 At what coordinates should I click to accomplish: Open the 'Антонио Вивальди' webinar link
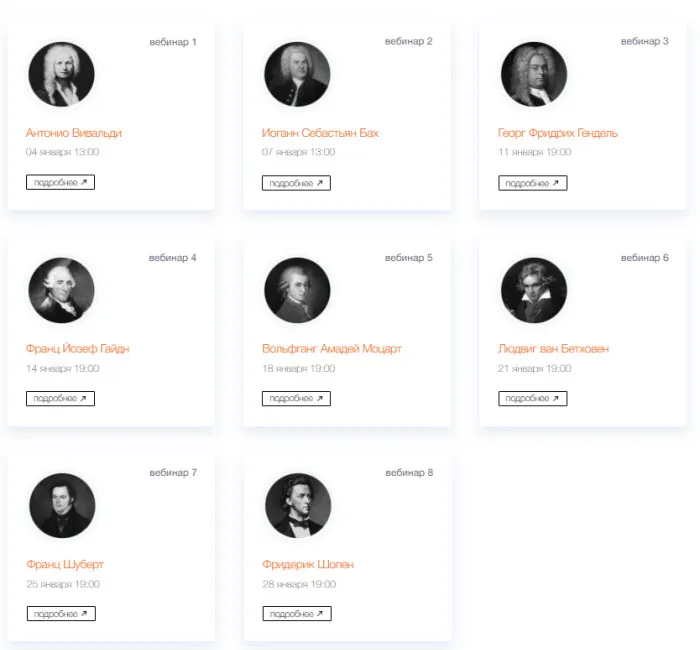pyautogui.click(x=74, y=133)
